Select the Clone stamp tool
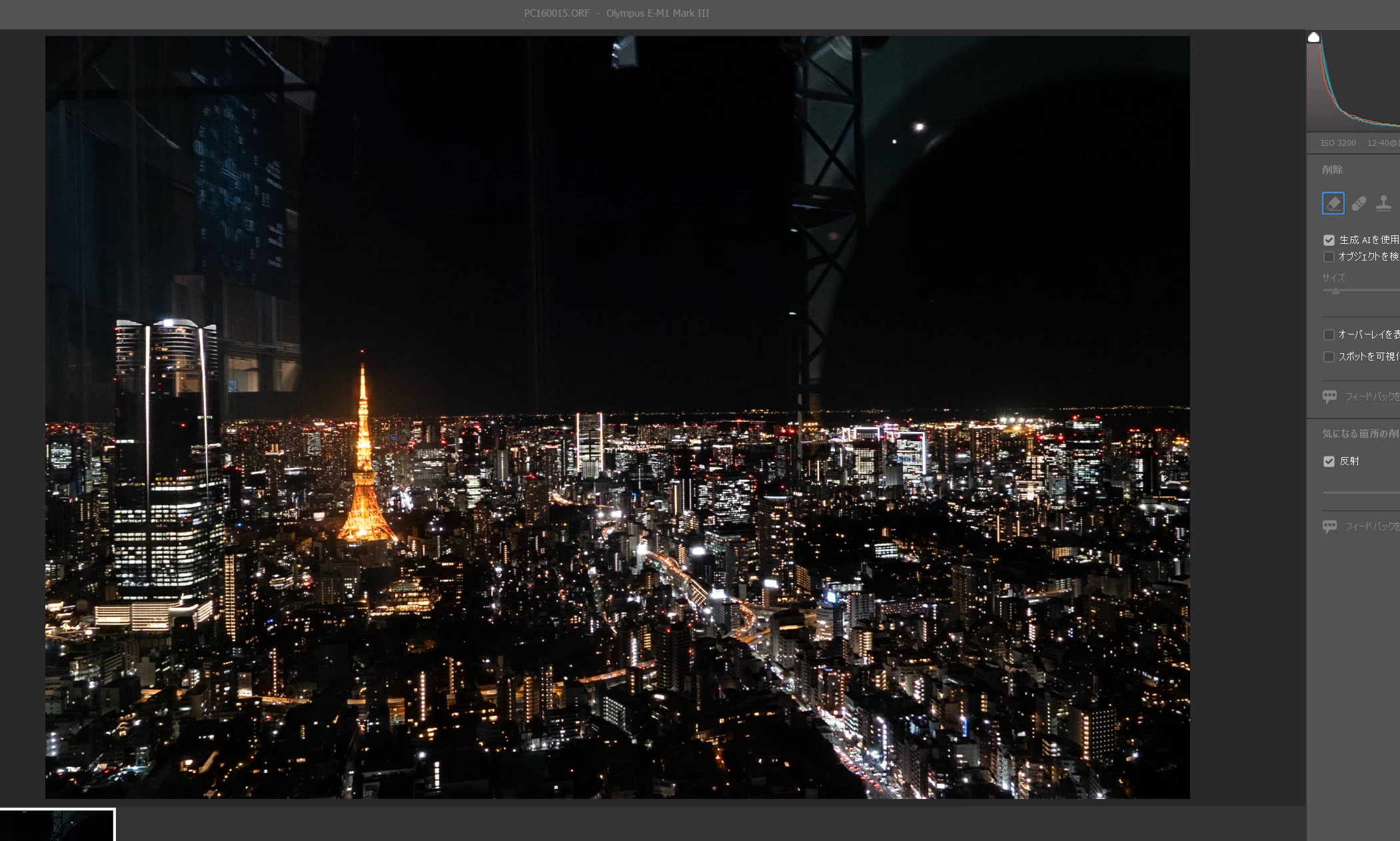Image resolution: width=1400 pixels, height=841 pixels. click(x=1383, y=203)
